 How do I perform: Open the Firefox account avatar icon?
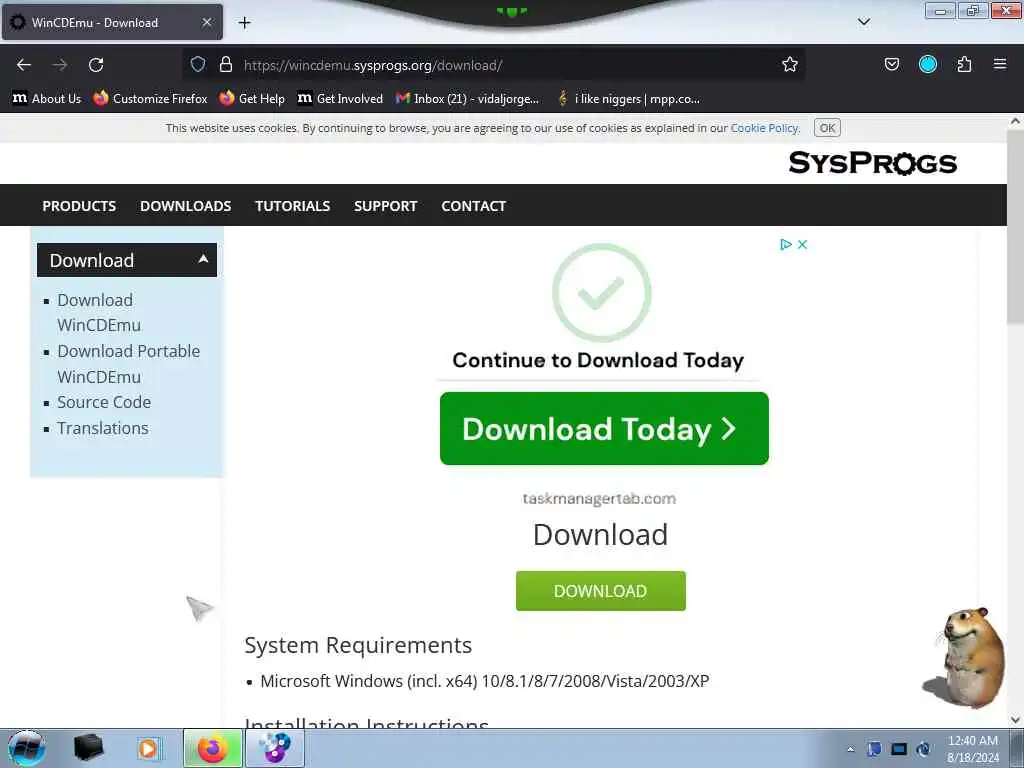point(927,64)
